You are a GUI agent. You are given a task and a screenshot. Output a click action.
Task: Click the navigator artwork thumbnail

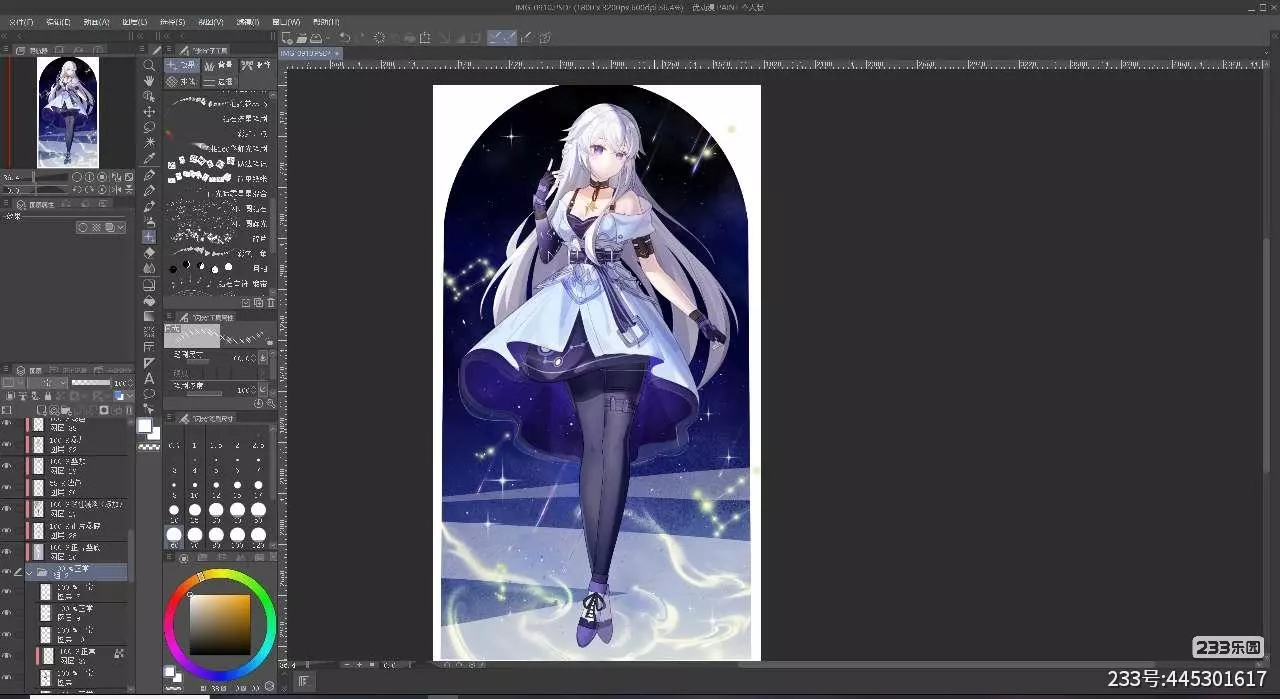pyautogui.click(x=68, y=111)
